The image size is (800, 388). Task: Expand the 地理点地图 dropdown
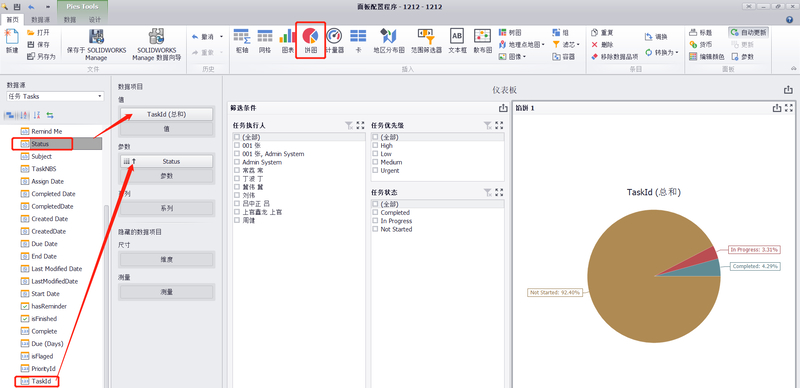coord(543,44)
